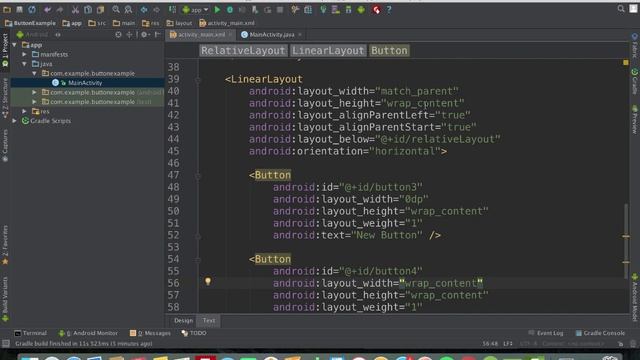Toggle the Build Variants side panel
This screenshot has width=640, height=360.
(x=5, y=300)
